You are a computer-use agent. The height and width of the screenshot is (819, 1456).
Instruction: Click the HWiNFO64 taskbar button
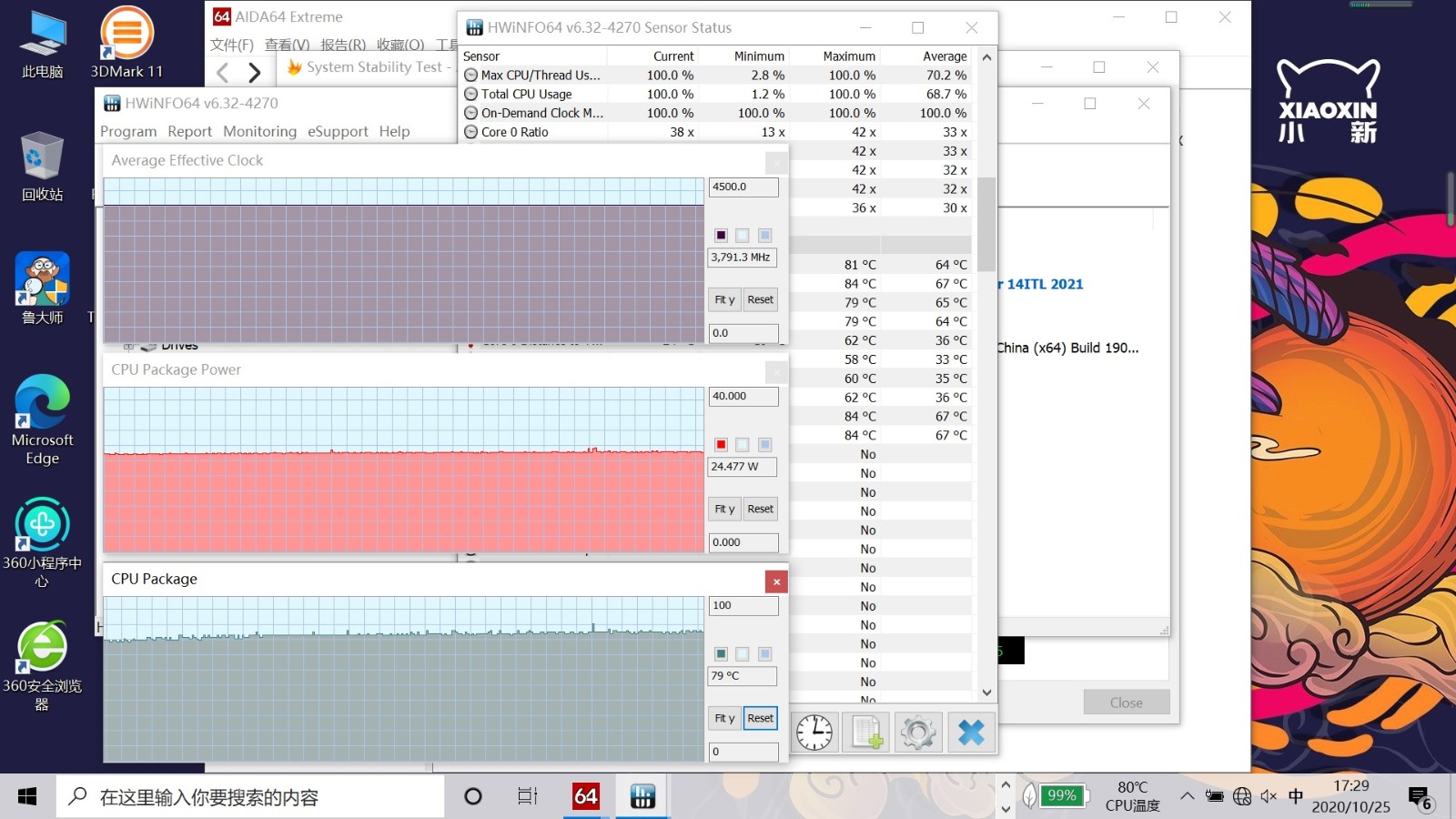642,797
